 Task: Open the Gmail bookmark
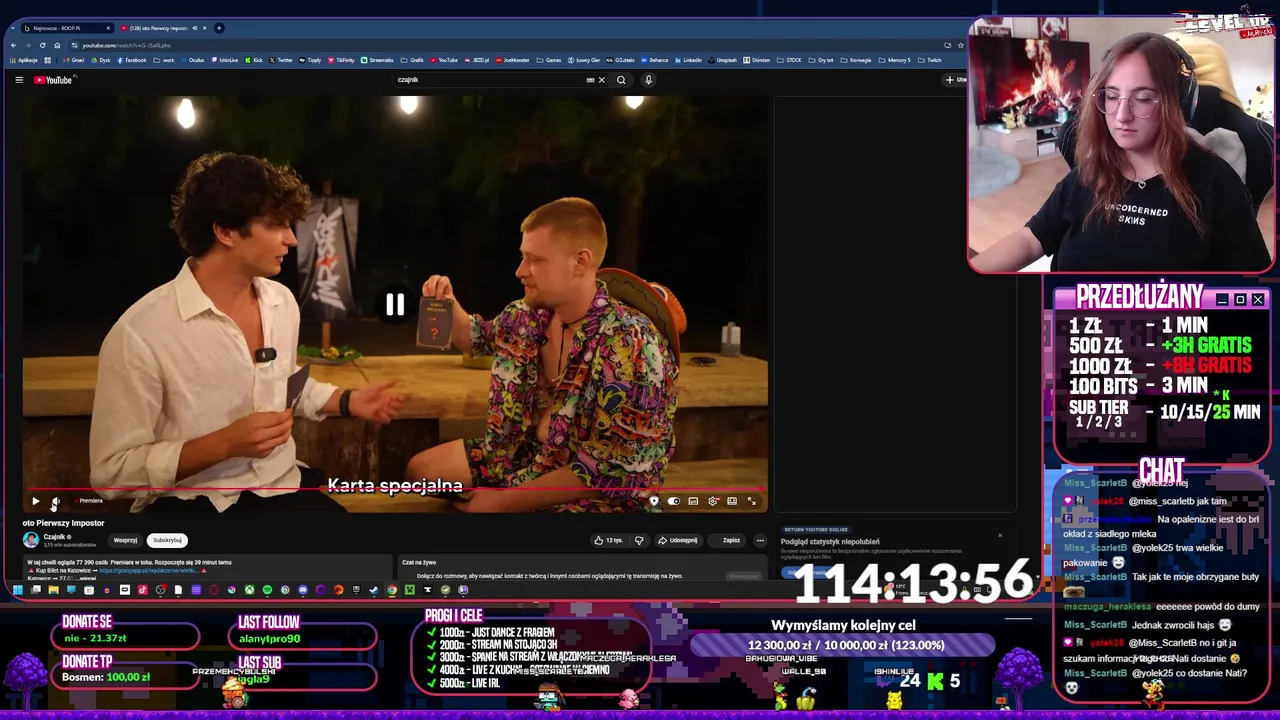coord(74,60)
